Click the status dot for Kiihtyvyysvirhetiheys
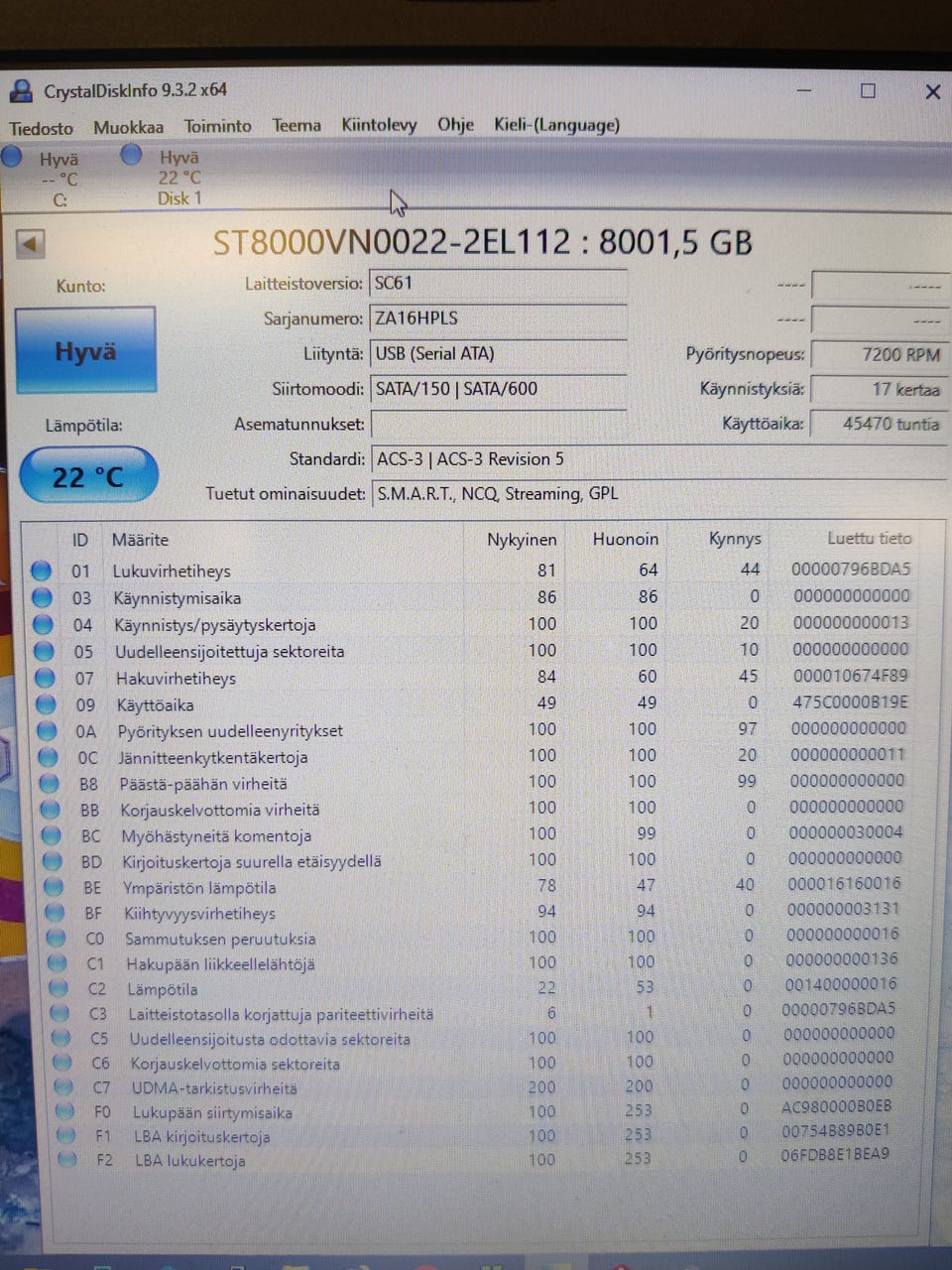The width and height of the screenshot is (952, 1270). [54, 913]
